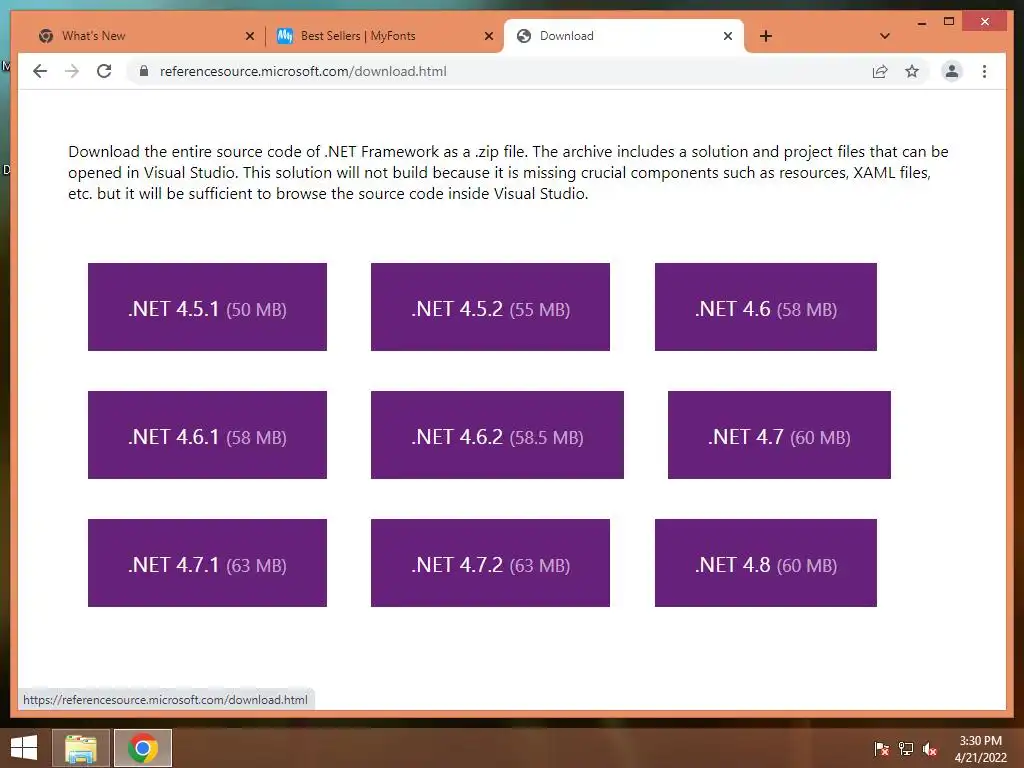Go back to the previous page
Screen dimensions: 1024x768
point(40,71)
